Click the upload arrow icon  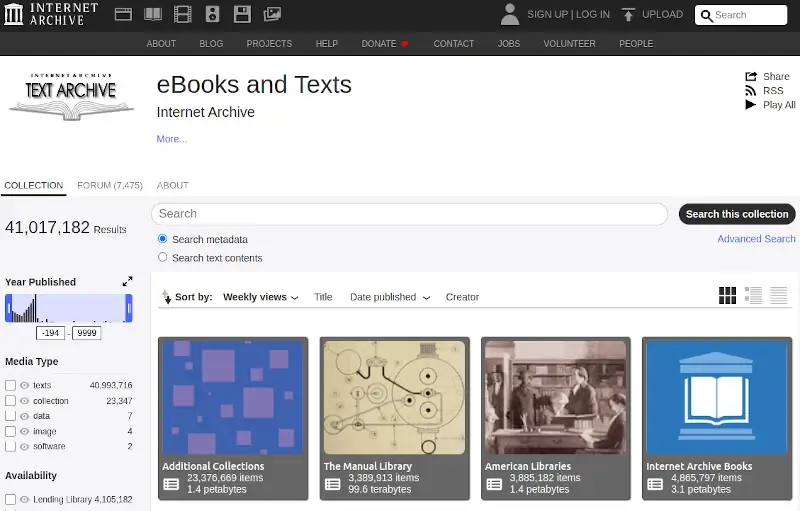(x=628, y=14)
